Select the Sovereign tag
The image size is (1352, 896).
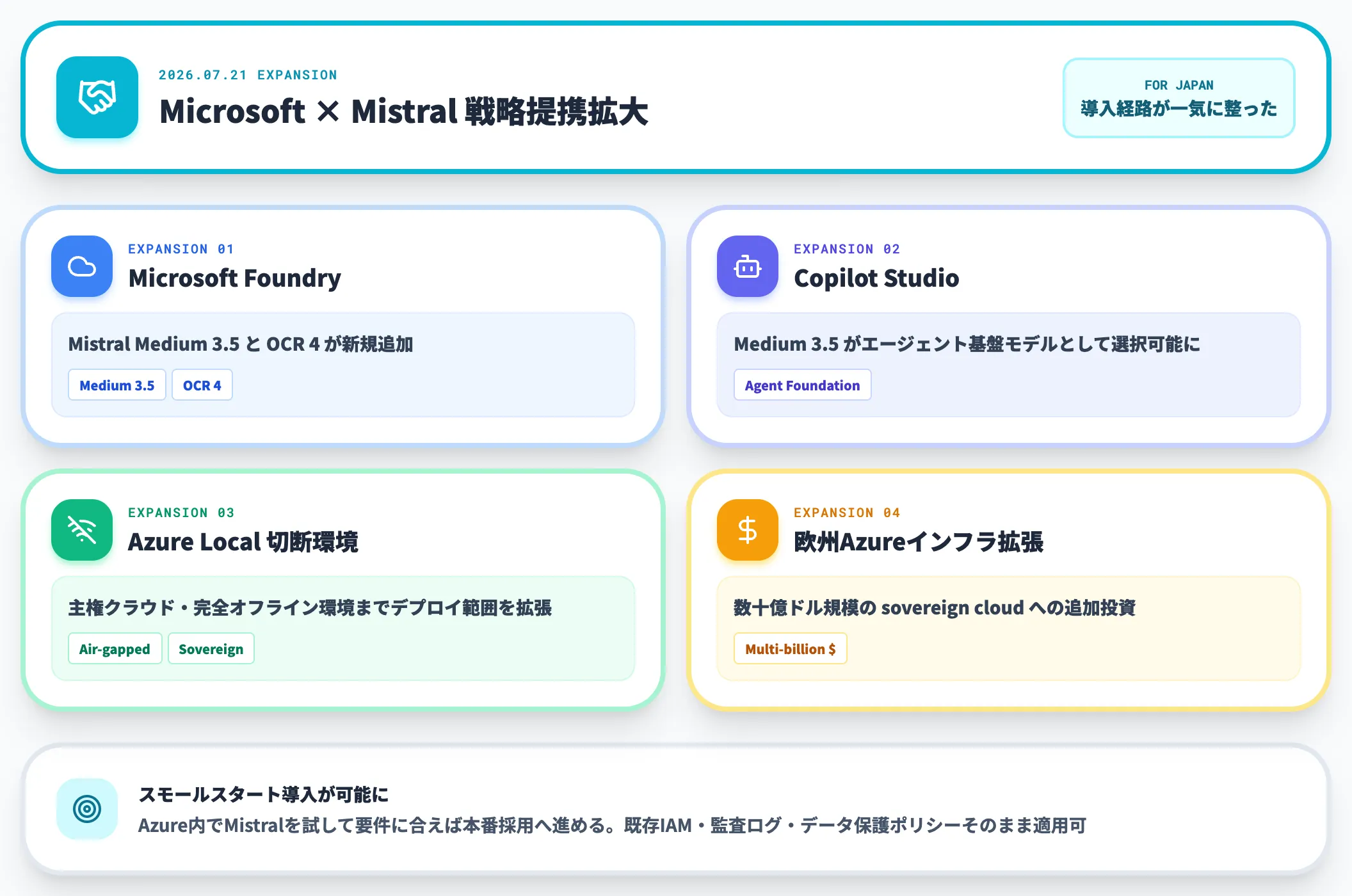(x=211, y=649)
